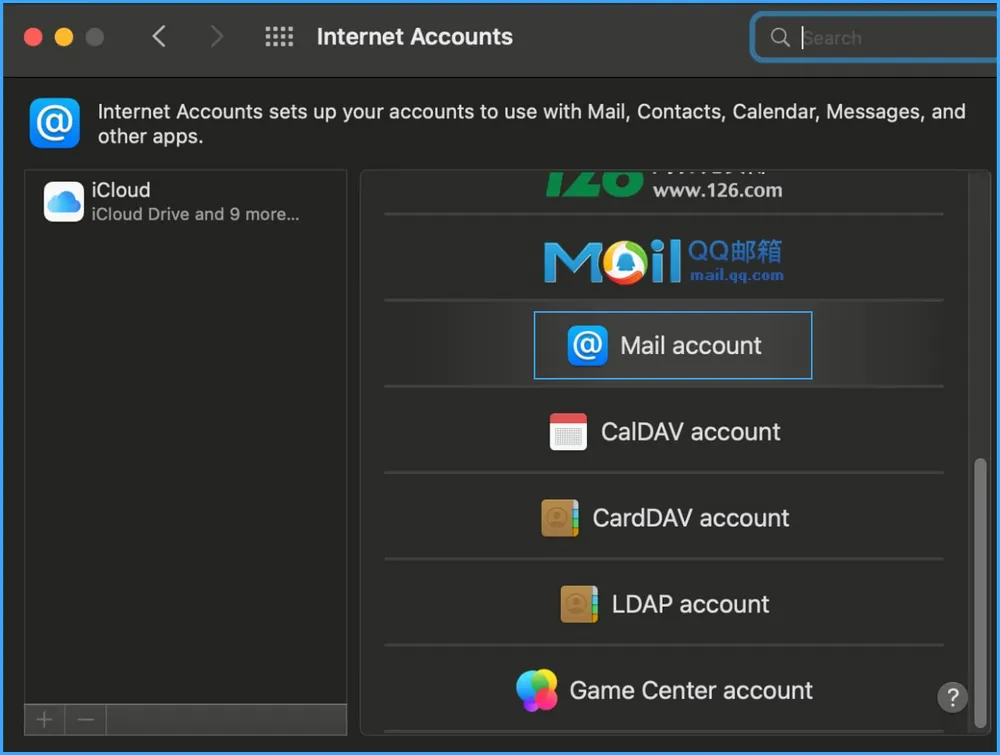Screen dimensions: 1000x755
Task: Select 'iCloud Drive and 9 more' text
Action: coord(193,214)
